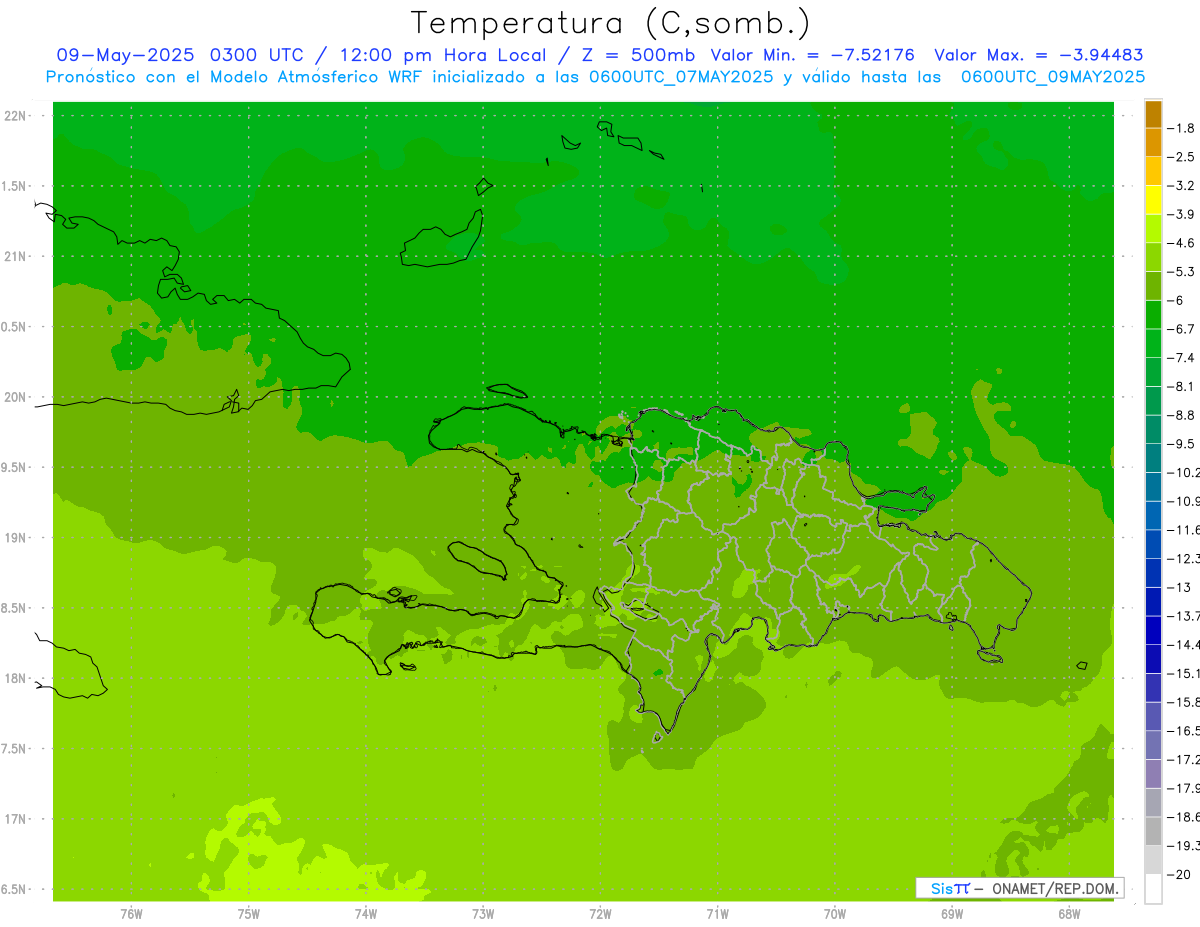Click the '-11.6' color bar value

(x=1184, y=530)
